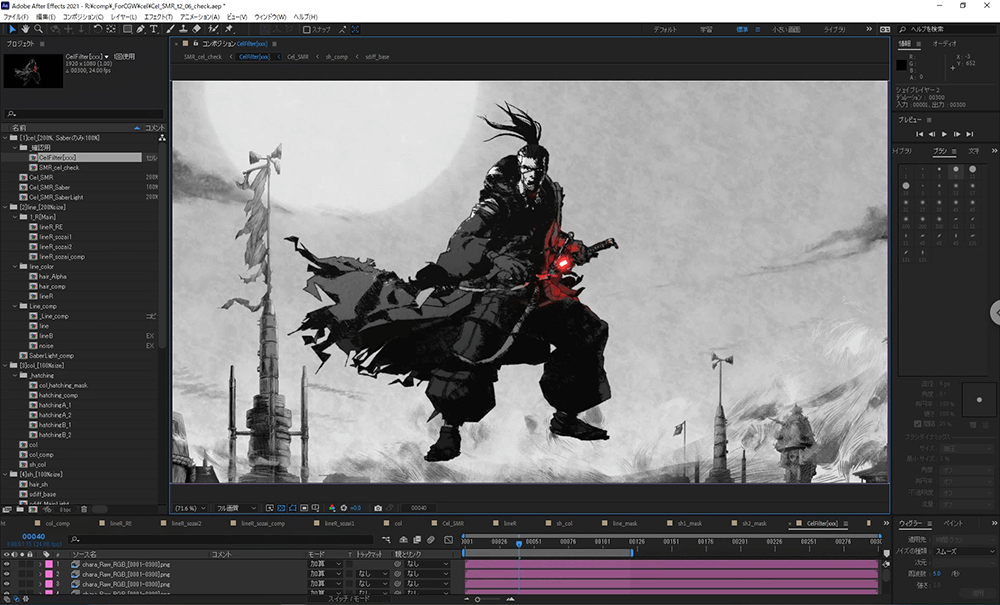1000x605 pixels.
Task: Click the +0.0 exposure value in viewer
Action: tap(356, 508)
